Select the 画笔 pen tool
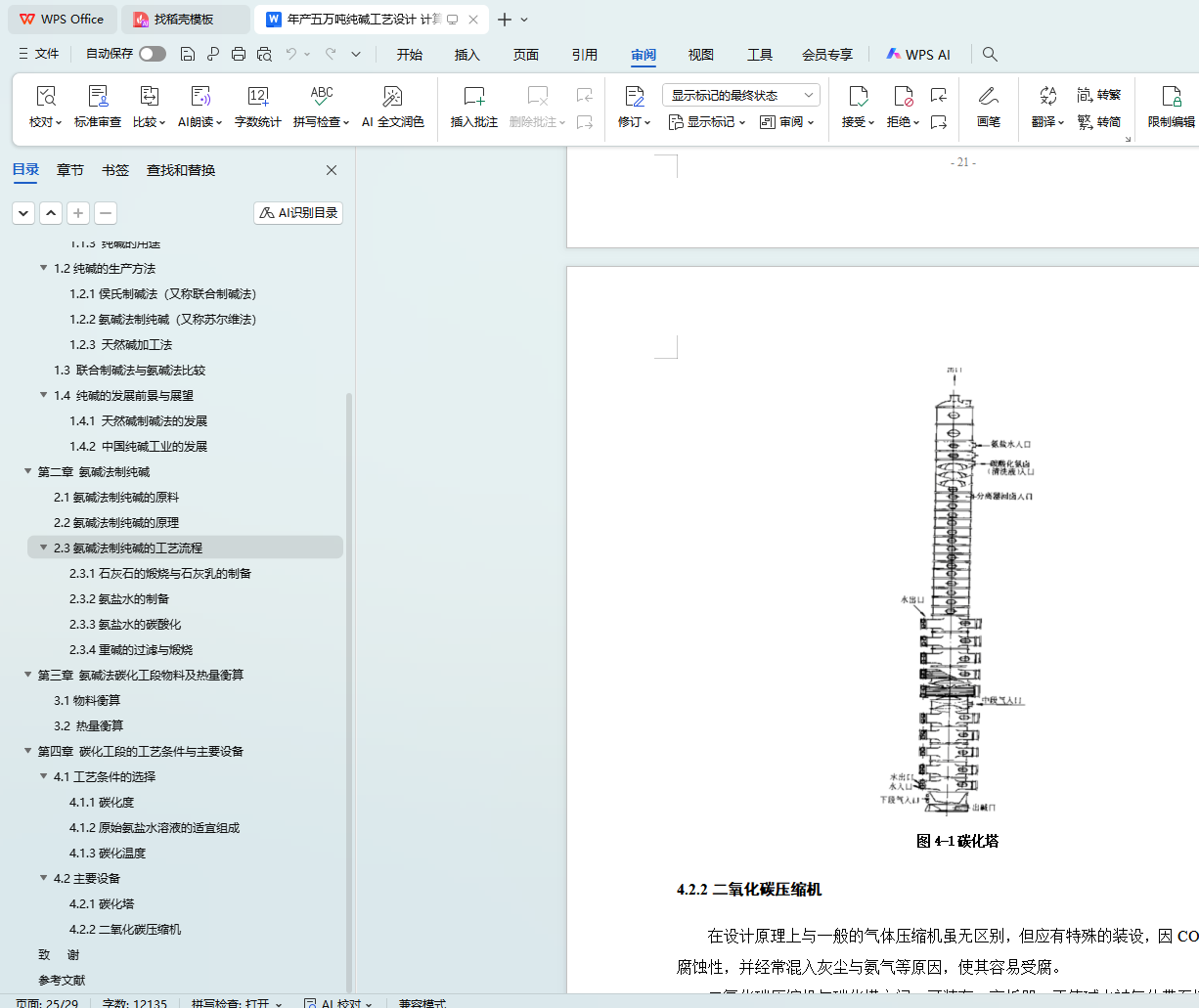The width and height of the screenshot is (1199, 1008). [x=988, y=97]
